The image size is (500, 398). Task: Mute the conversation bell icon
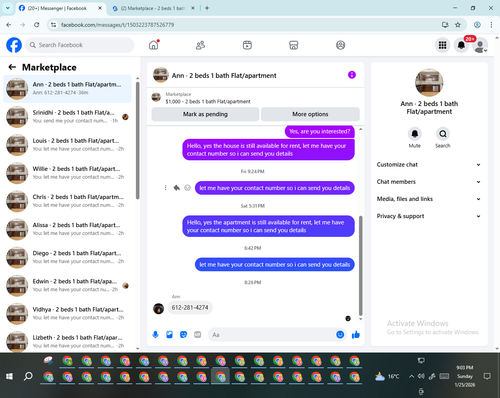pos(415,134)
